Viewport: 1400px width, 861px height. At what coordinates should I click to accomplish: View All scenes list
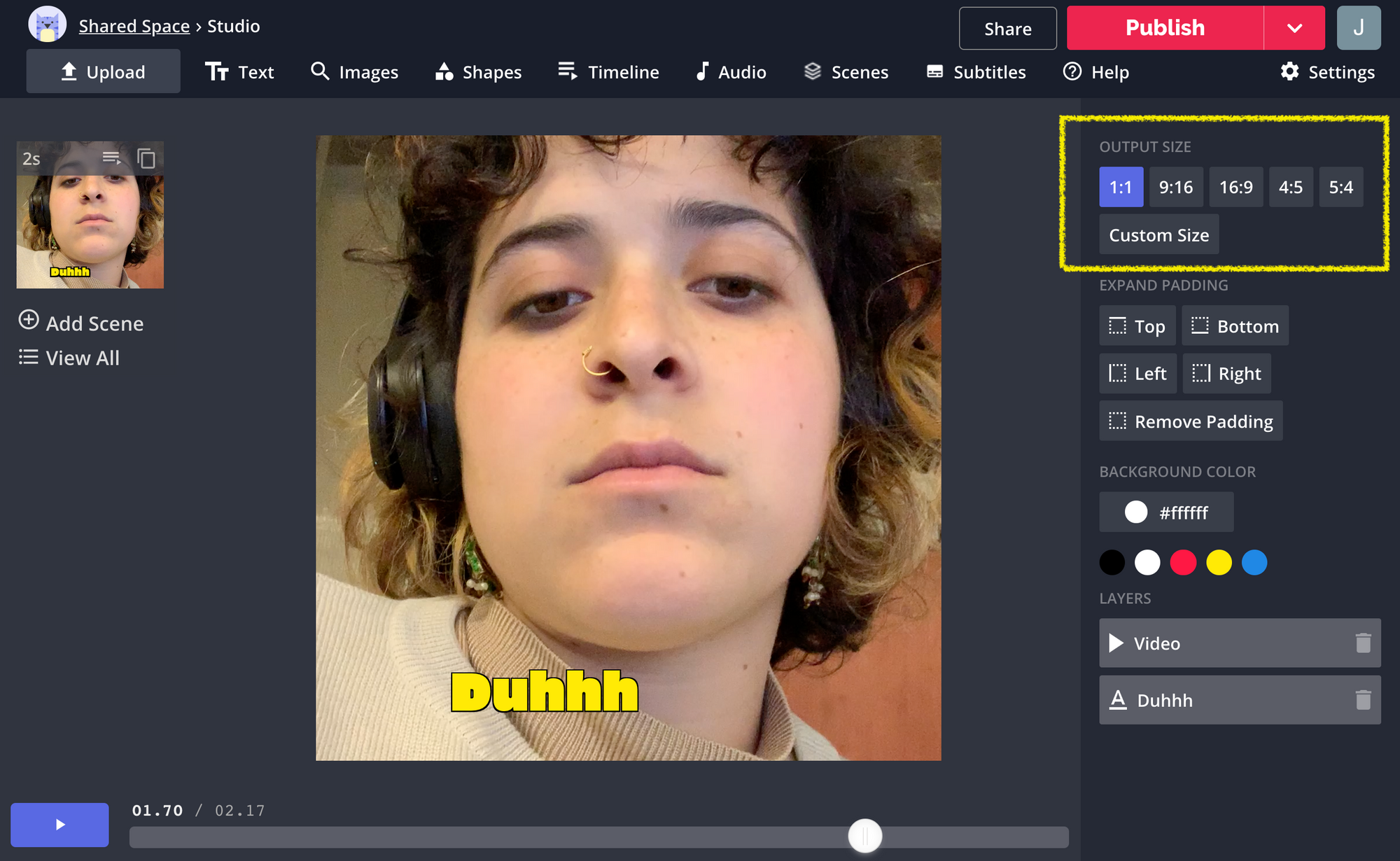(x=69, y=357)
